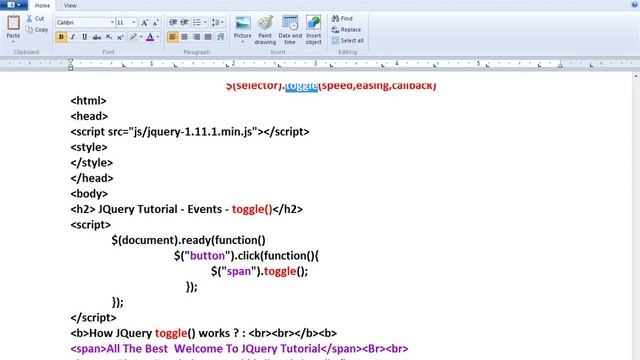640x360 pixels.
Task: Center align the text
Action: [184, 37]
